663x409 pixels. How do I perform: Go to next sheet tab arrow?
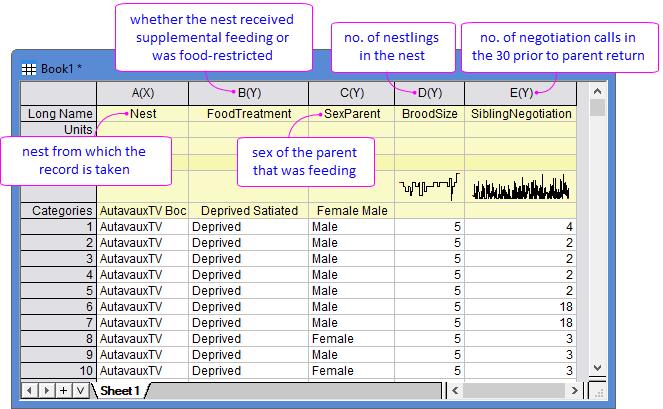tap(47, 390)
